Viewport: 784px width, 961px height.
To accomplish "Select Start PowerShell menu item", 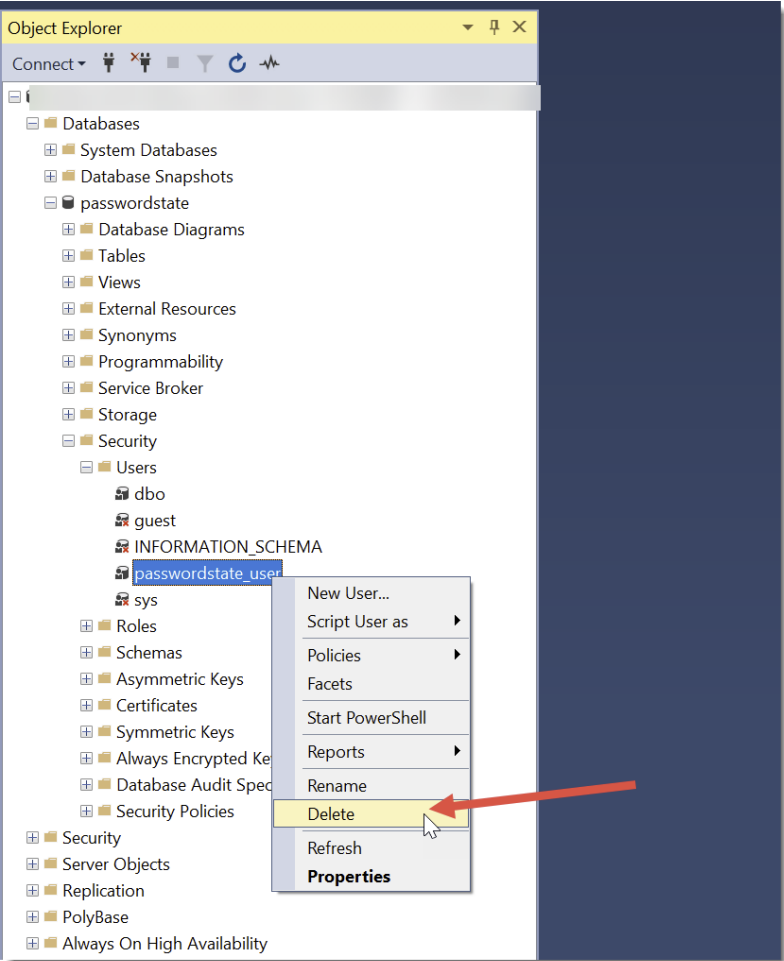I will [371, 718].
